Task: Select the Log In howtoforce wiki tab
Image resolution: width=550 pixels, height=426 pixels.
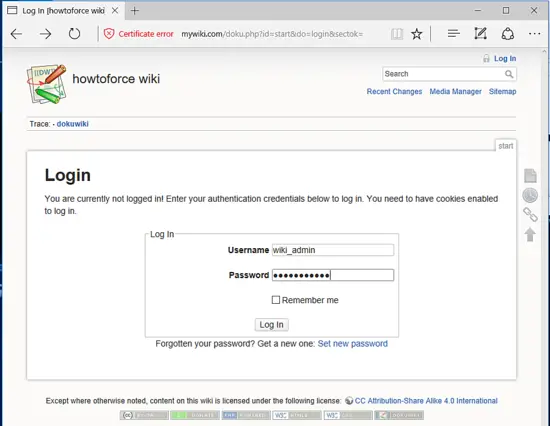Action: 63,11
